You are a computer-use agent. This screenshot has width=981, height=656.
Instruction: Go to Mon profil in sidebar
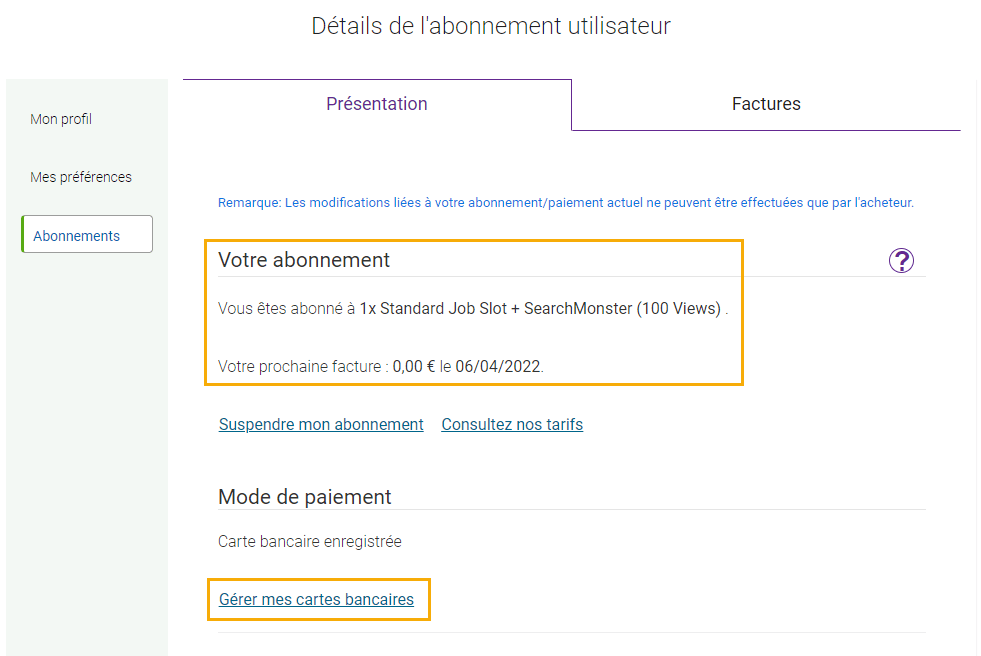coord(61,119)
